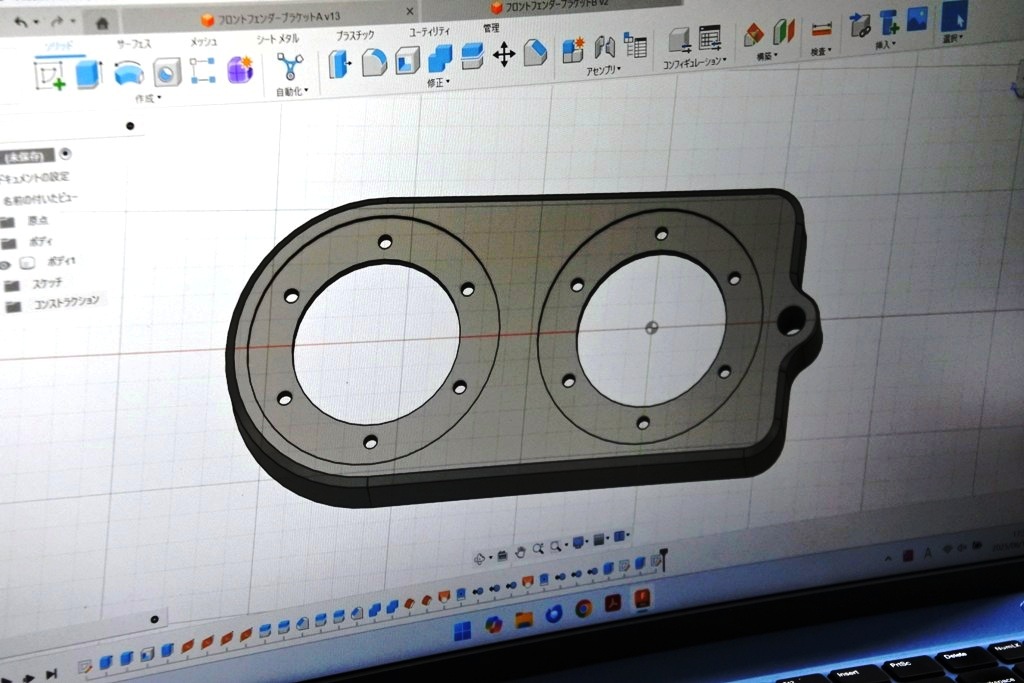Select the Revolve tool icon

coord(129,73)
